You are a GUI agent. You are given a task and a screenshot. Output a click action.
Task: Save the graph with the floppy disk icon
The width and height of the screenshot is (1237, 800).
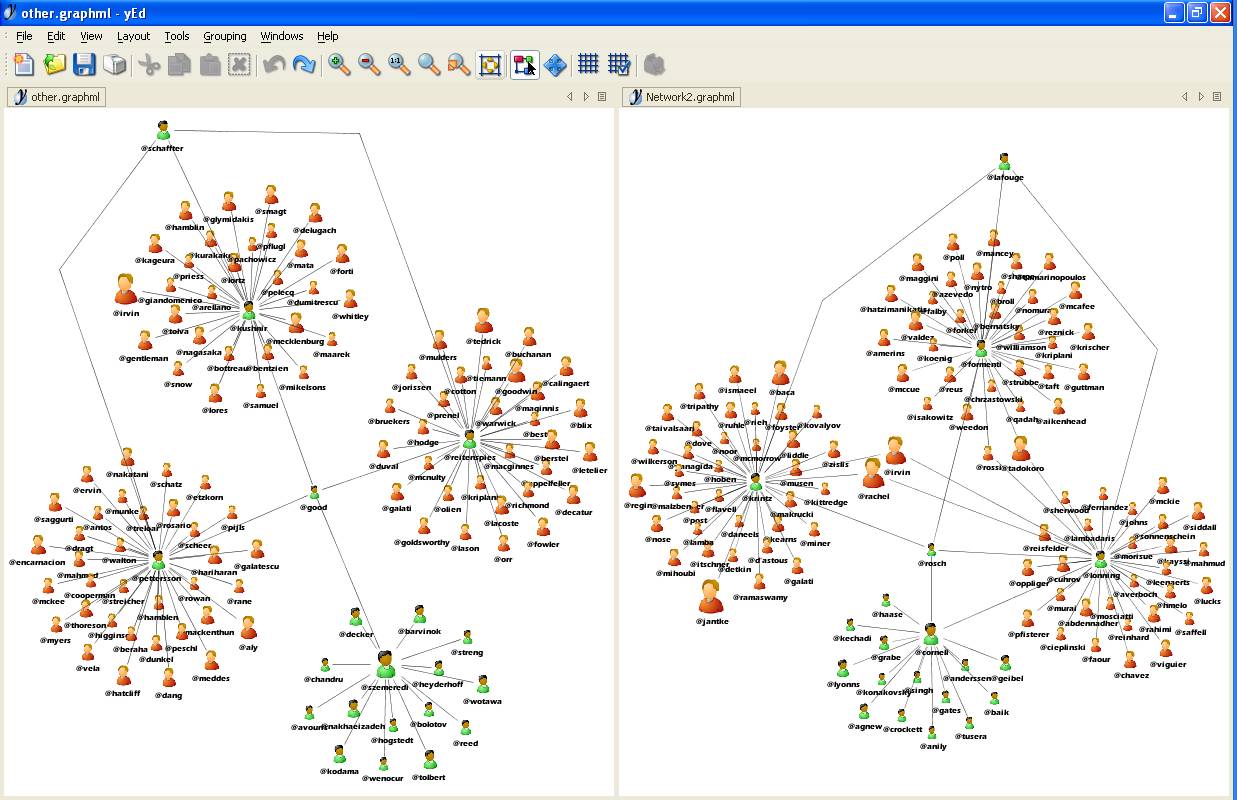(x=84, y=65)
